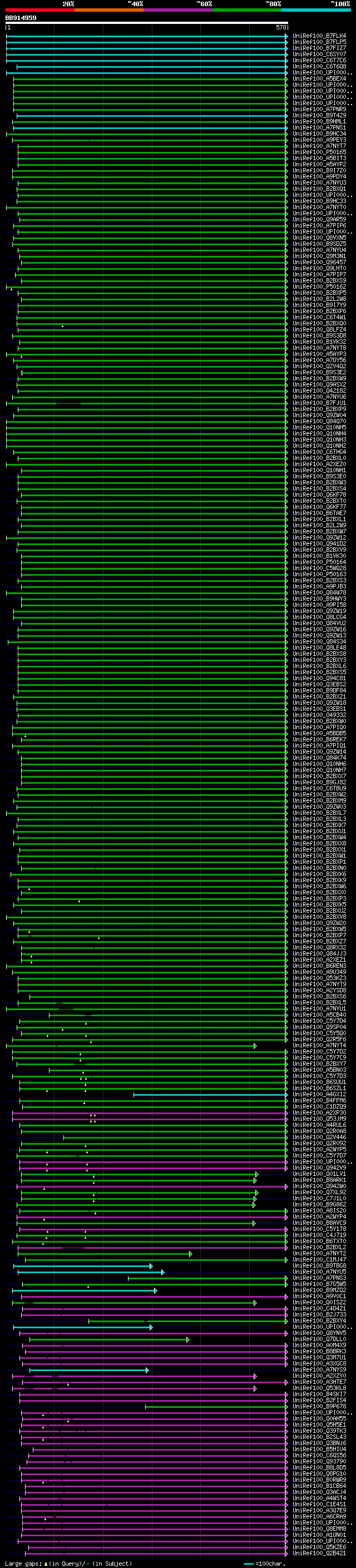356x1568 pixels.
Task: Select hit UniRef100_A1UN01
Action: [x=319, y=1535]
